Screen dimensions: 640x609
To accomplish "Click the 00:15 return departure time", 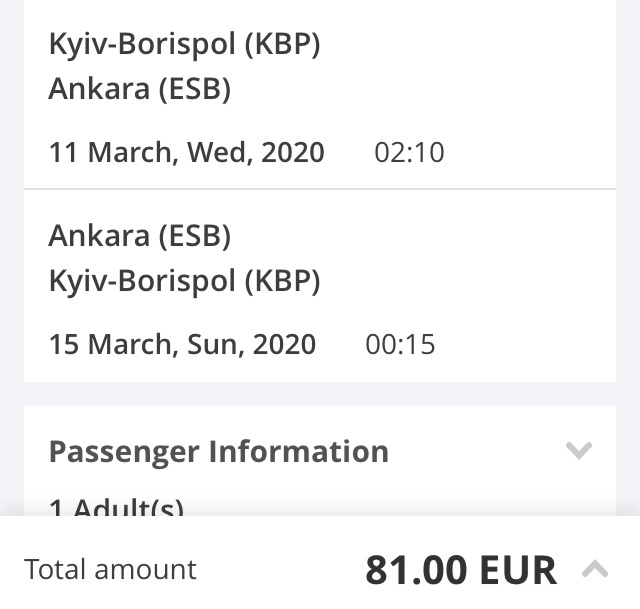I will [x=400, y=345].
